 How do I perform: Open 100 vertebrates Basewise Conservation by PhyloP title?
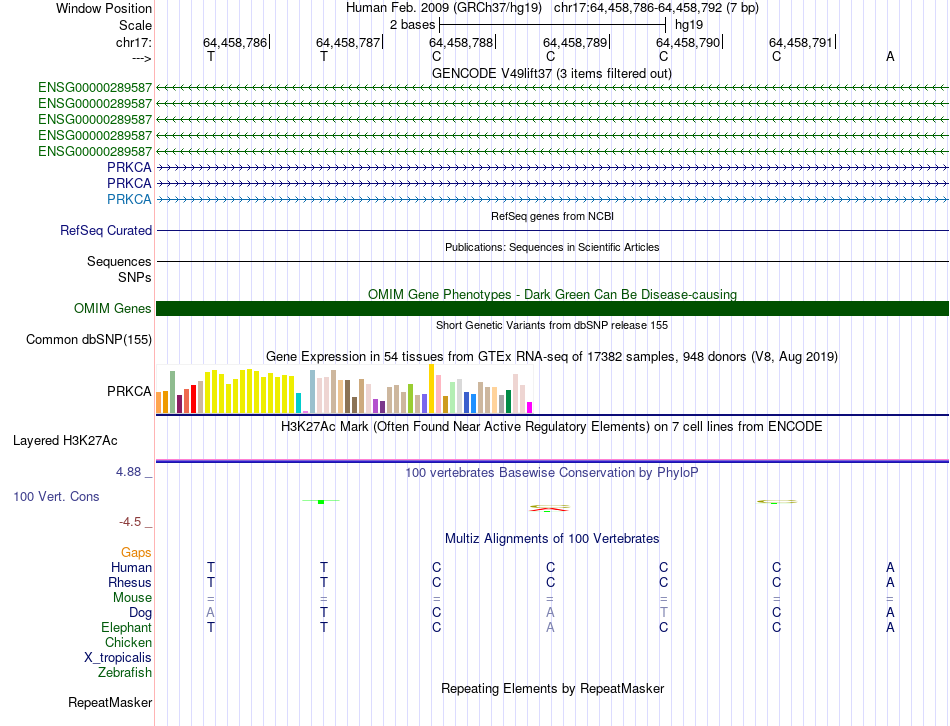(x=552, y=472)
